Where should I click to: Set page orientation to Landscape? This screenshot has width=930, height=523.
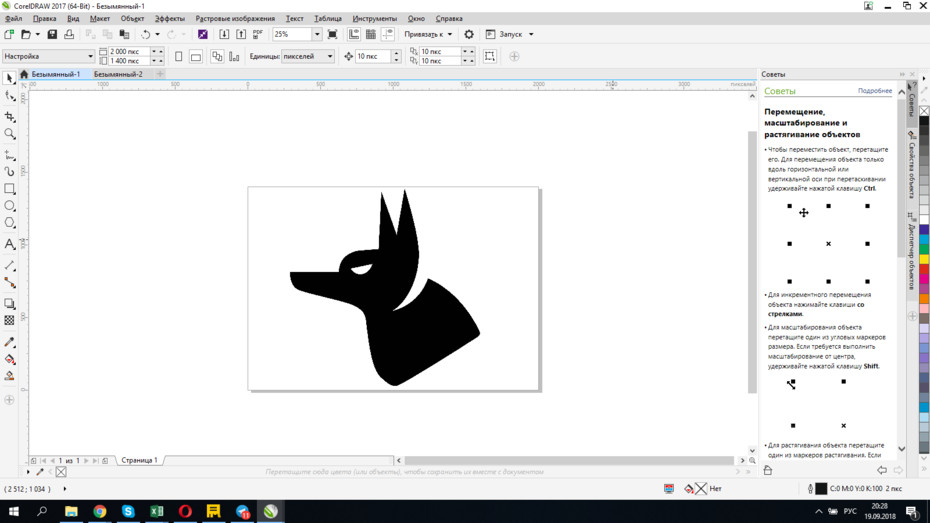coord(196,56)
